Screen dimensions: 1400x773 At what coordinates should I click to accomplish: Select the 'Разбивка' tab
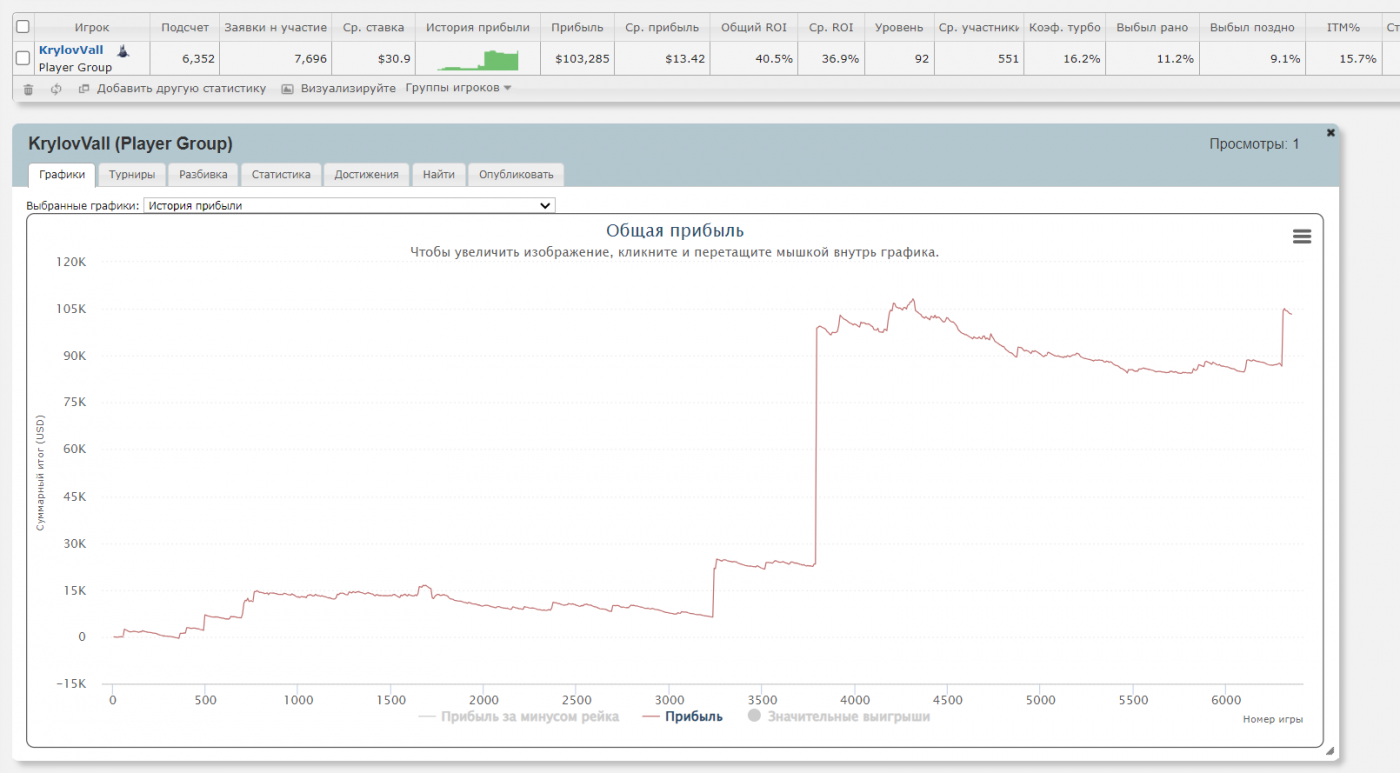pyautogui.click(x=203, y=174)
